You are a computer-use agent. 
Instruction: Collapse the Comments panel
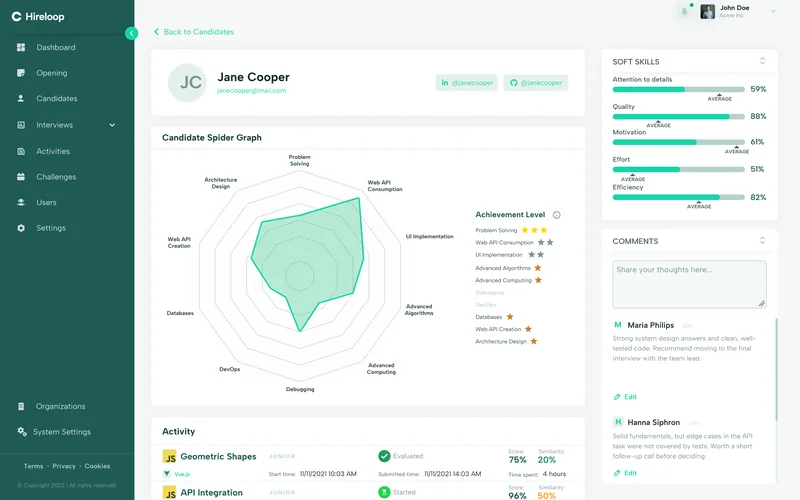coord(762,240)
